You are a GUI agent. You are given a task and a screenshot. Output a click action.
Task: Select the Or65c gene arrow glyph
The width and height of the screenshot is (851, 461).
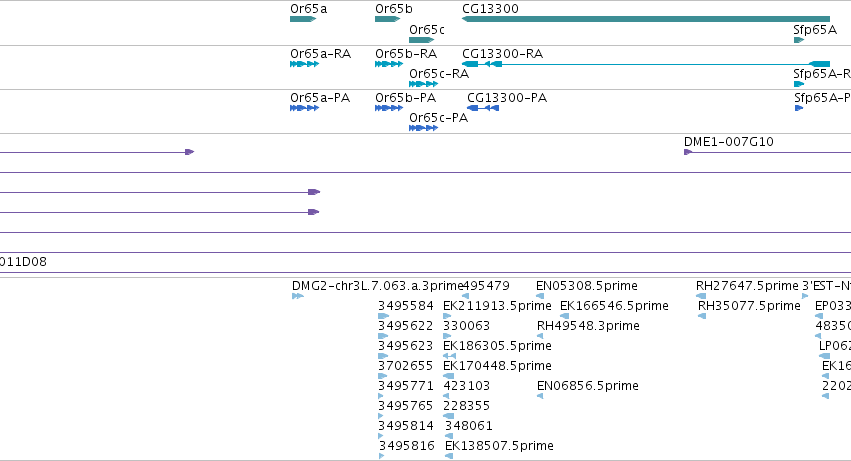(422, 40)
